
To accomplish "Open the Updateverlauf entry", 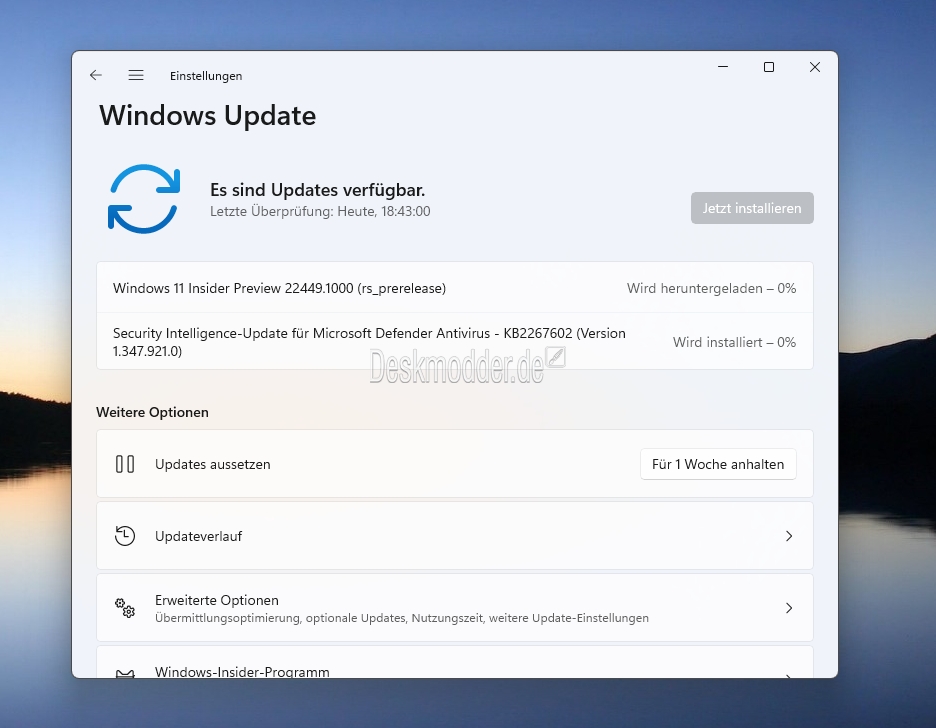I will [455, 536].
